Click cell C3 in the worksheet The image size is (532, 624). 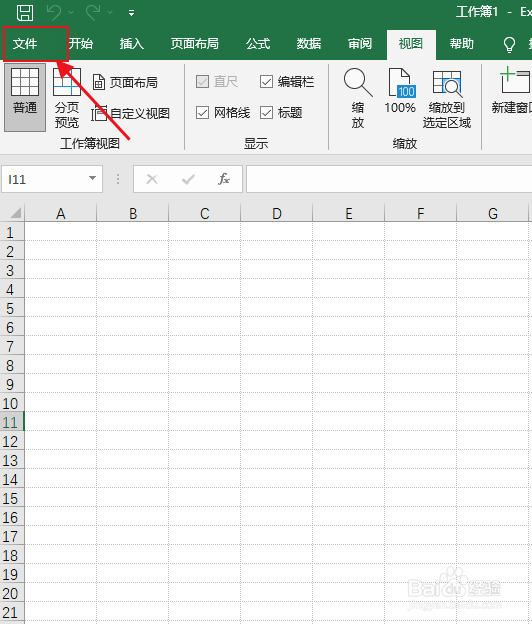pyautogui.click(x=205, y=269)
